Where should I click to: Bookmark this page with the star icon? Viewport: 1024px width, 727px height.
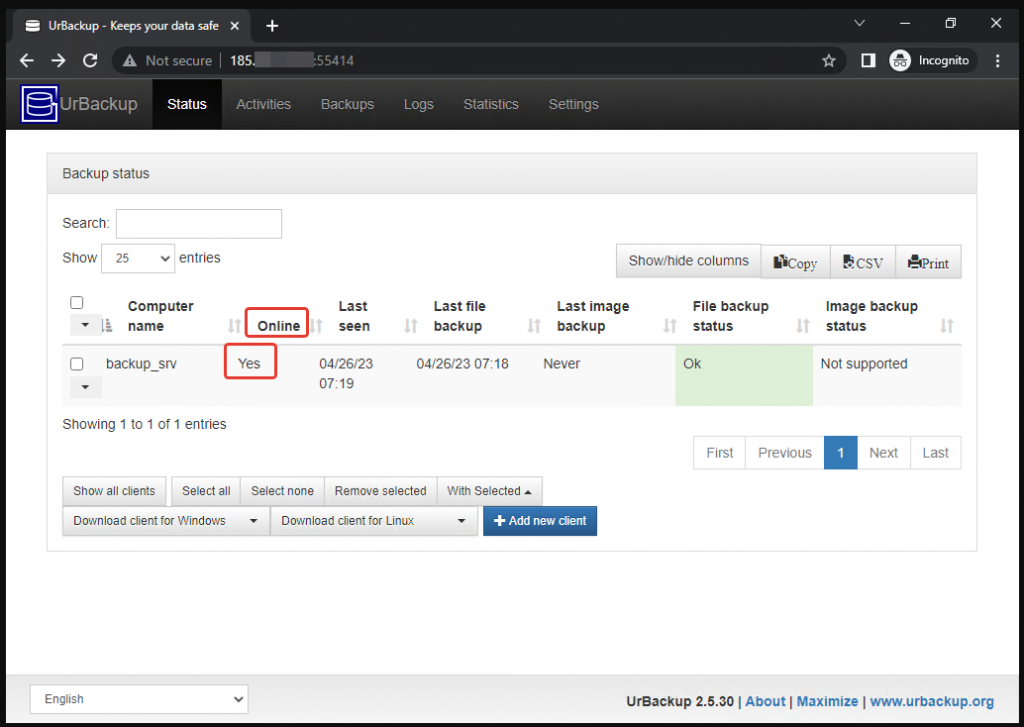tap(828, 61)
